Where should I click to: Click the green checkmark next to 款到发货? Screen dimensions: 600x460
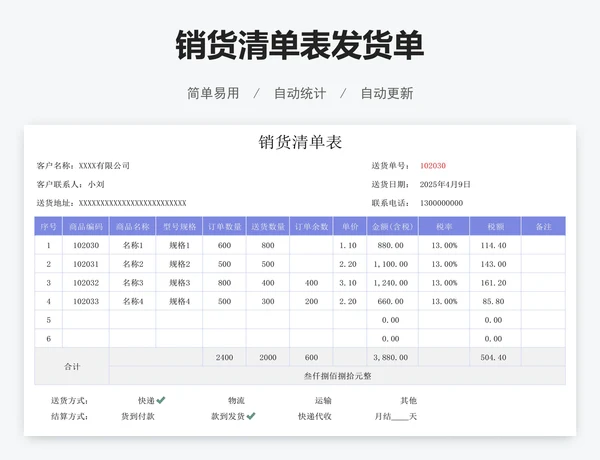click(x=251, y=416)
